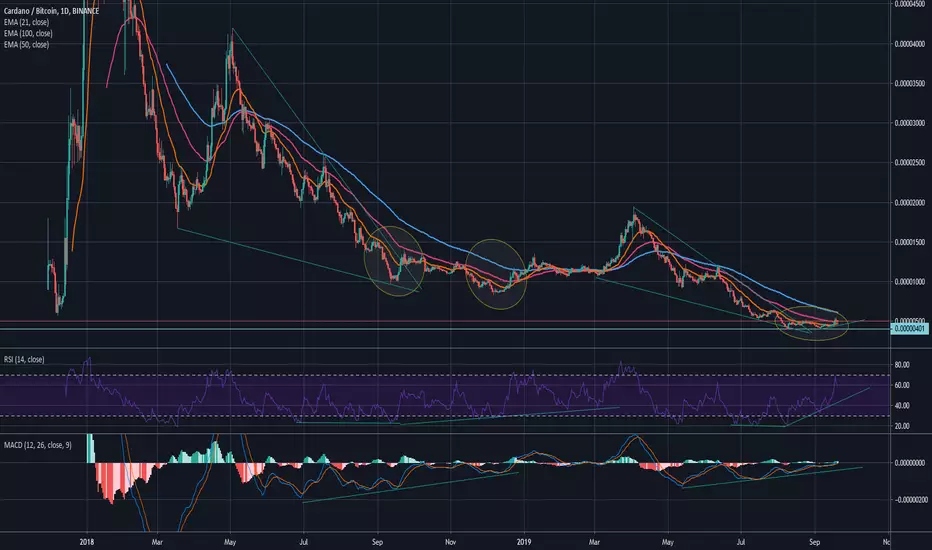Click the MACD (12, 26, close, 9) pane label
The image size is (932, 550).
(37, 445)
